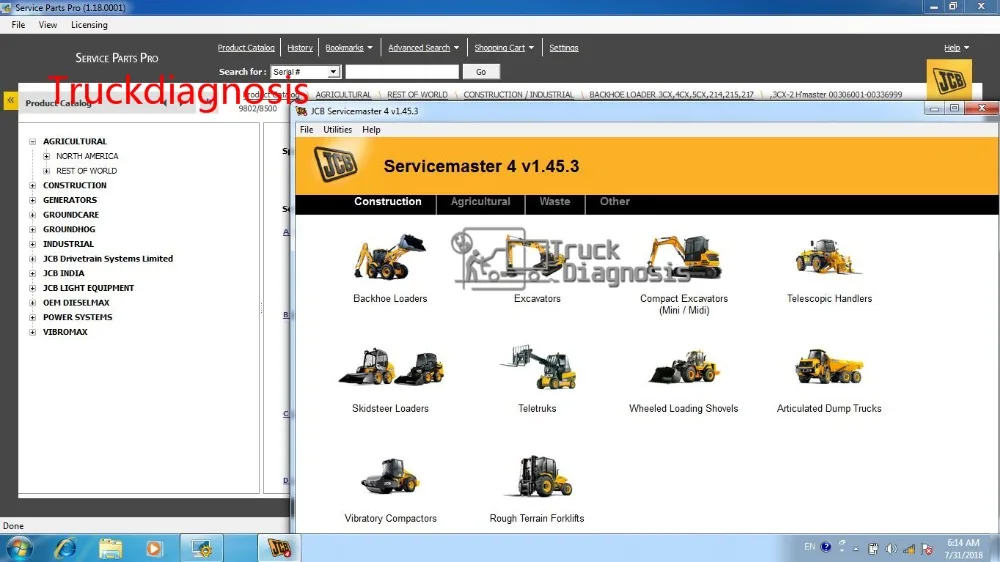Click the JCB logo in Service Parts Pro

(949, 80)
